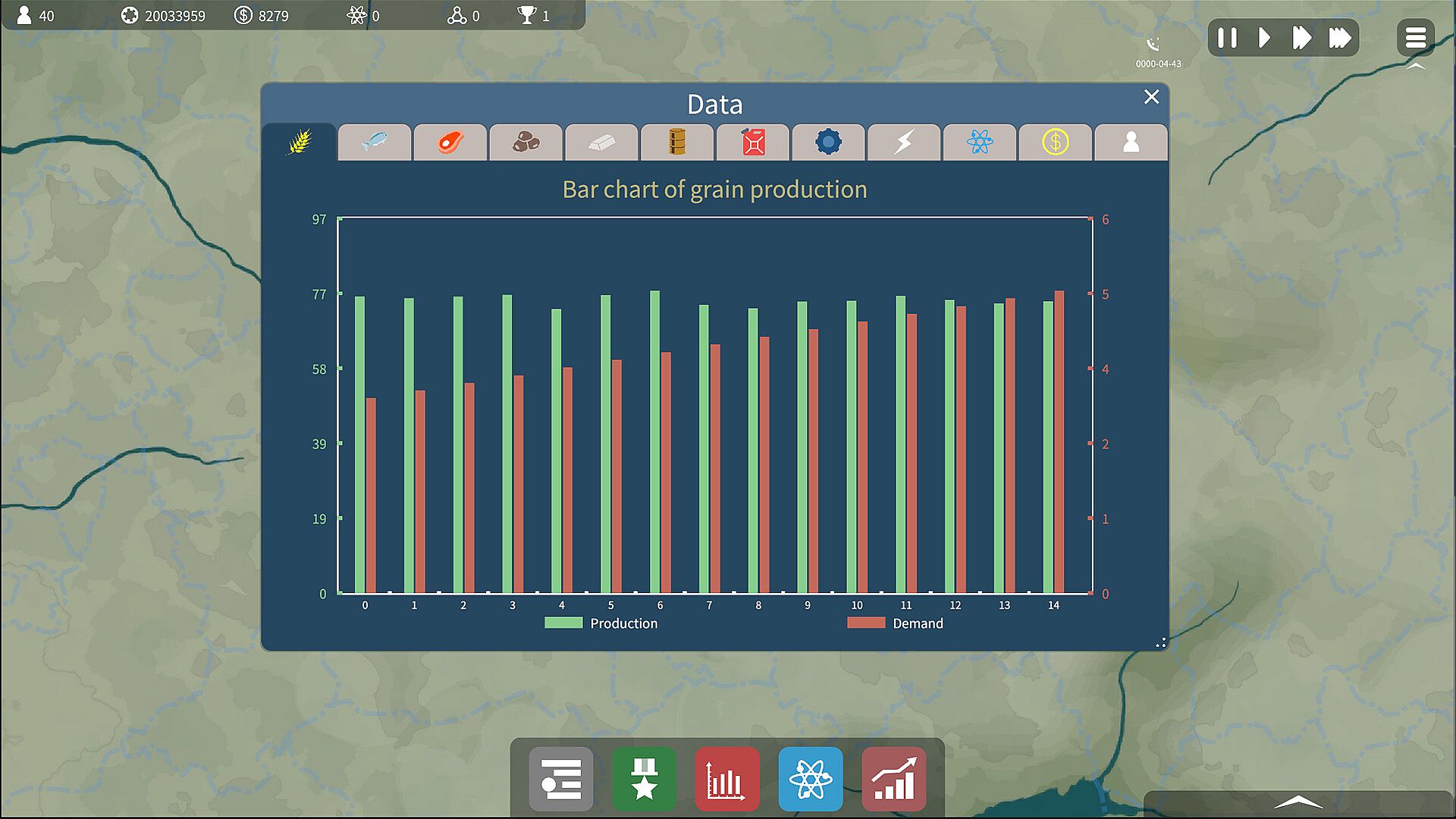Open the fish data tab

[375, 142]
